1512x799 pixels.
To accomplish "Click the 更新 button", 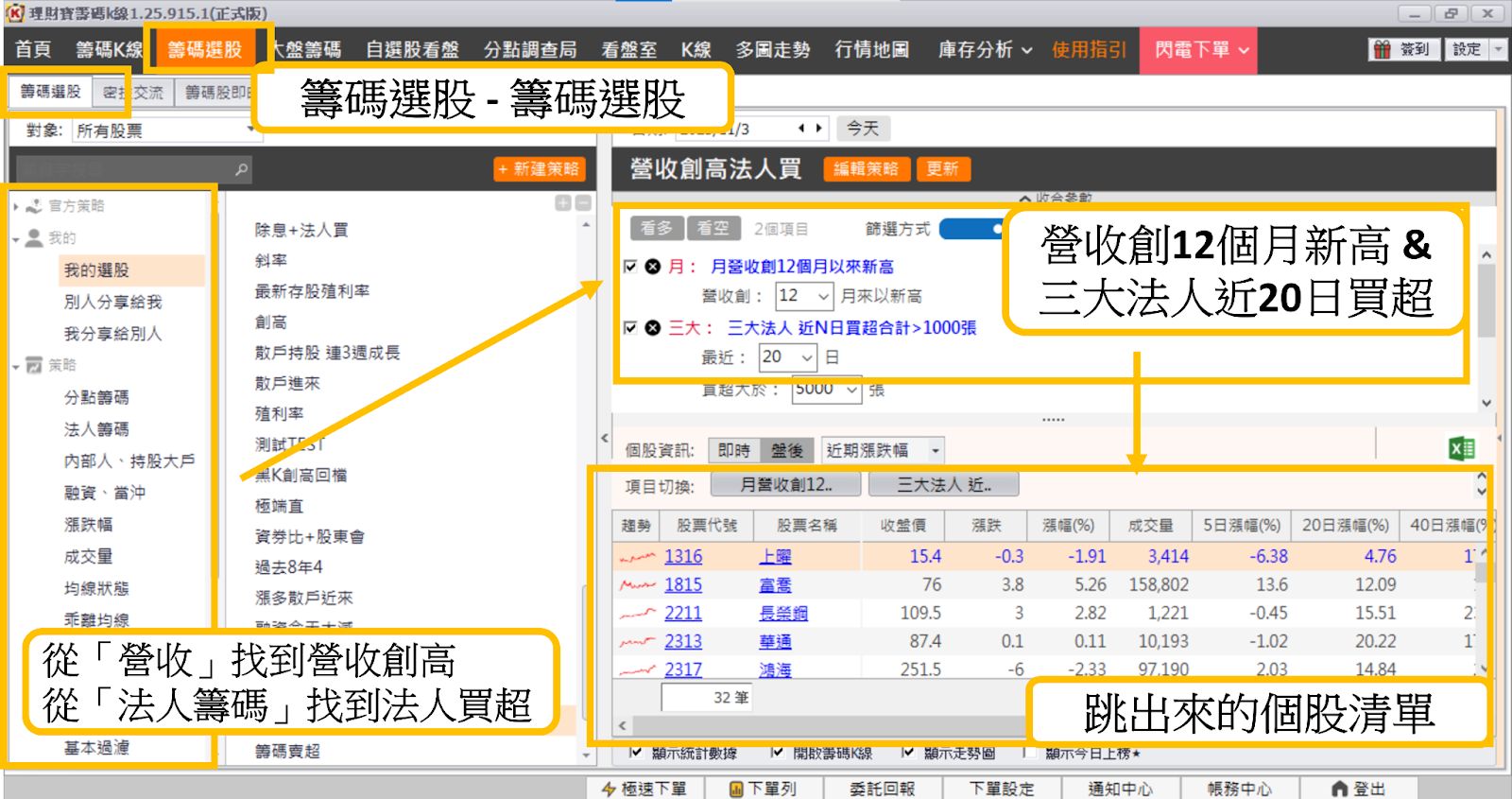I will point(942,169).
